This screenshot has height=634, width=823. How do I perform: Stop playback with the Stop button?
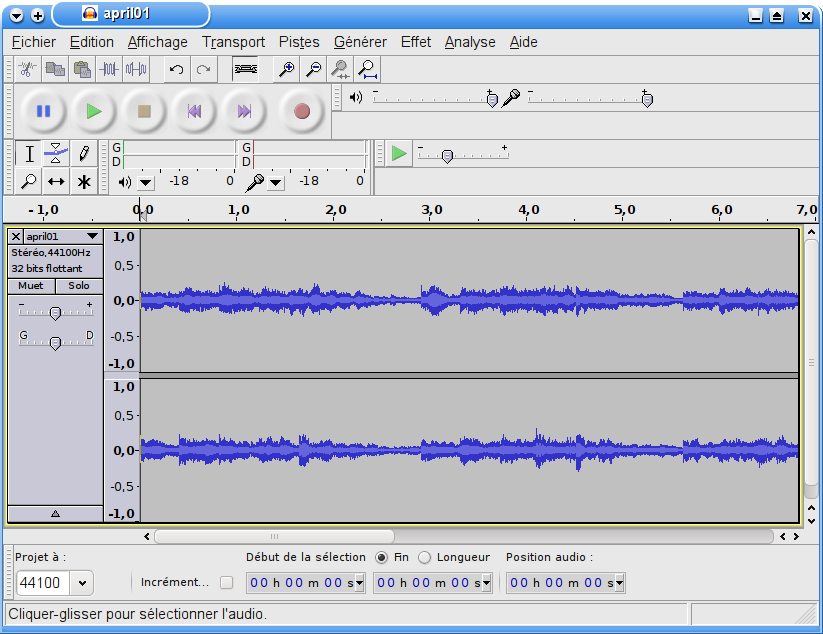tap(144, 111)
